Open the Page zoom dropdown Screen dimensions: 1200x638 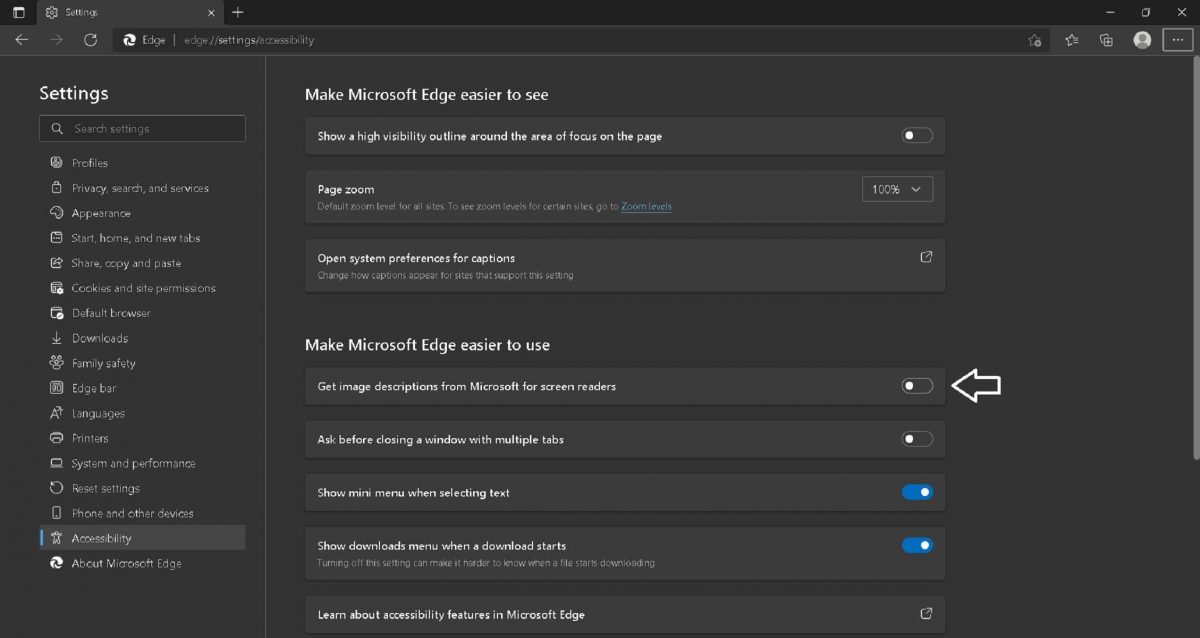point(897,188)
